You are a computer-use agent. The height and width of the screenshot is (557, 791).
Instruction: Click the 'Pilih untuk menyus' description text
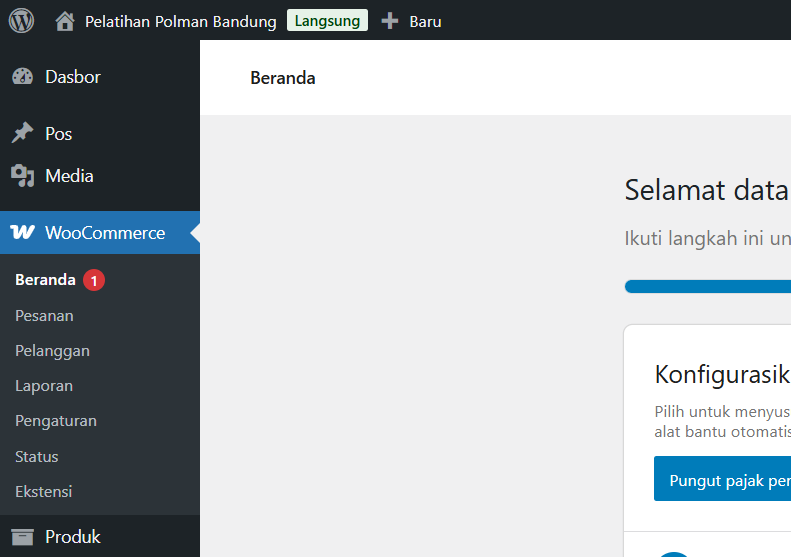(722, 412)
